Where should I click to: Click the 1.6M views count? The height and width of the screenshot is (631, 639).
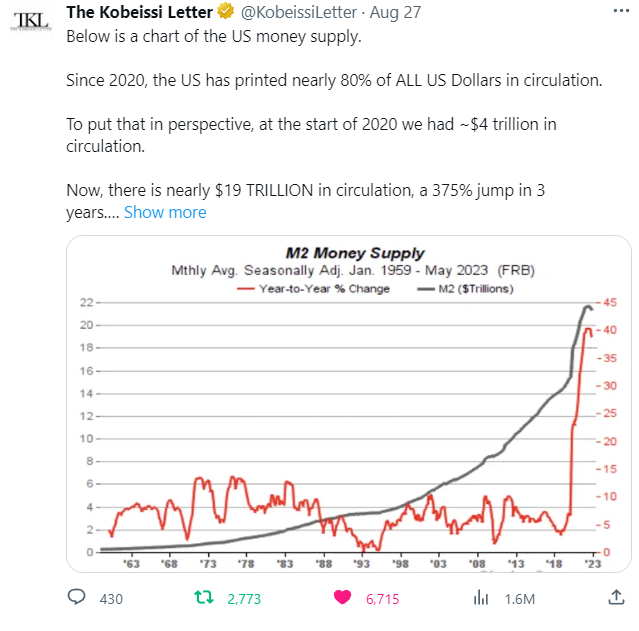520,599
